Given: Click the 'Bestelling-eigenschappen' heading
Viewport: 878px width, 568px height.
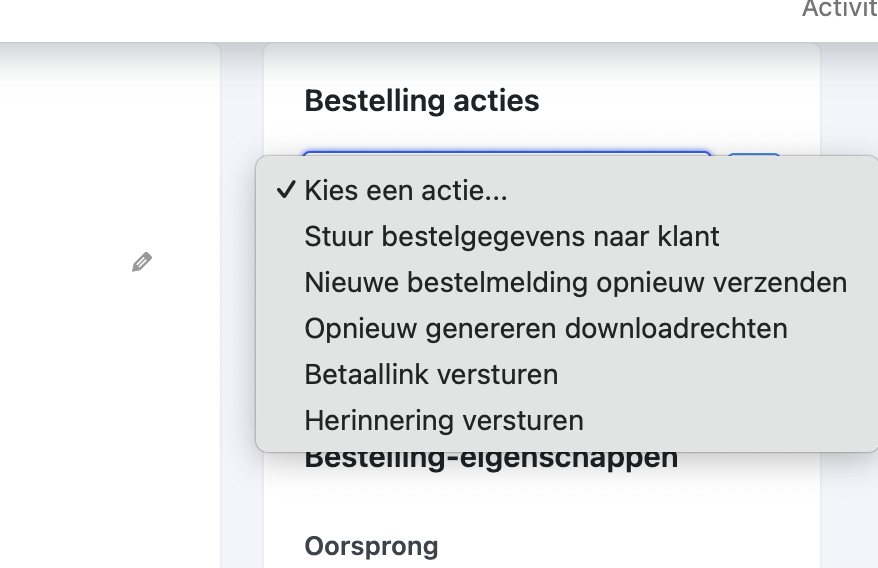Looking at the screenshot, I should pos(491,460).
